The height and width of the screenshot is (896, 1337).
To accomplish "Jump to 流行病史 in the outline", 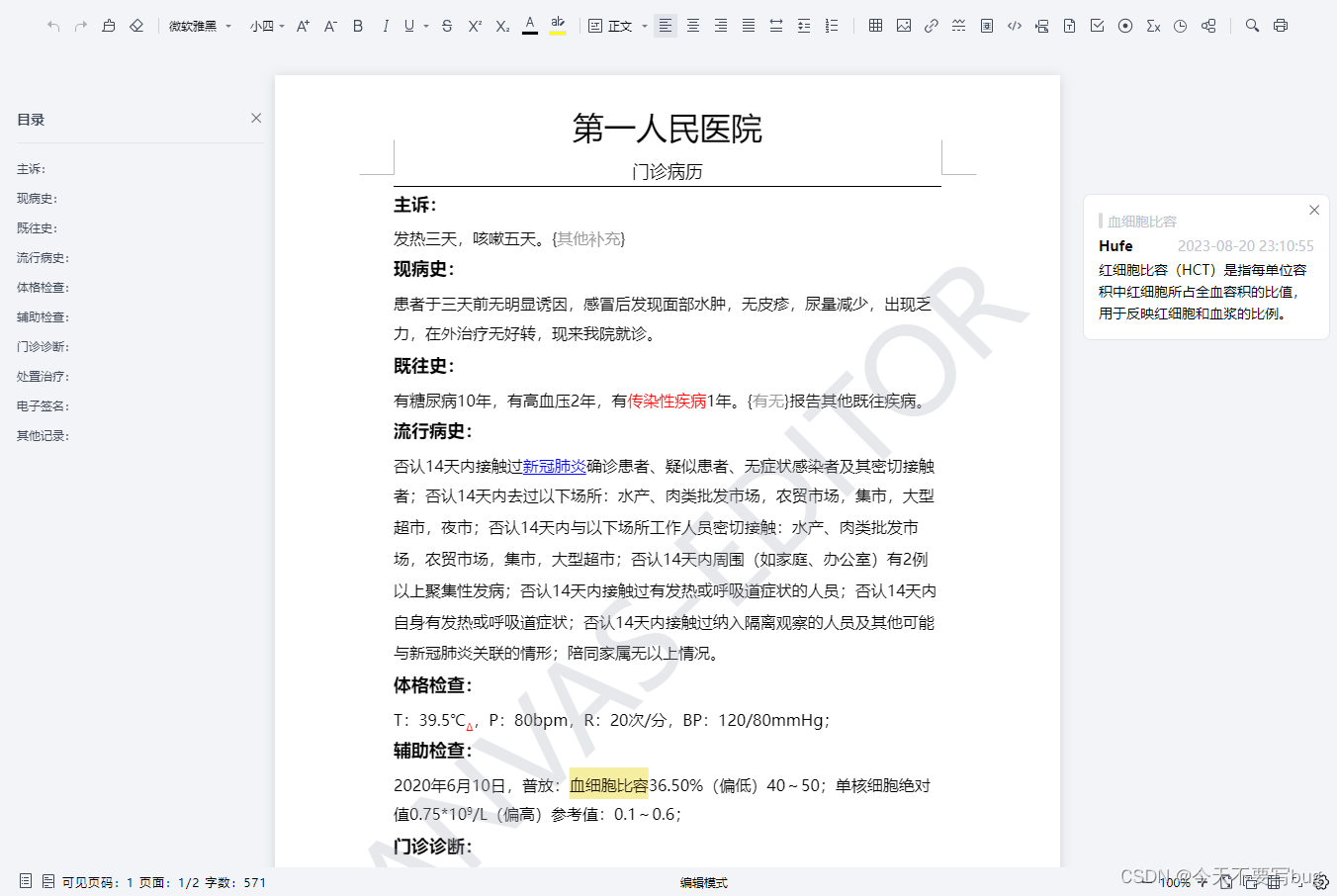I will [x=43, y=258].
